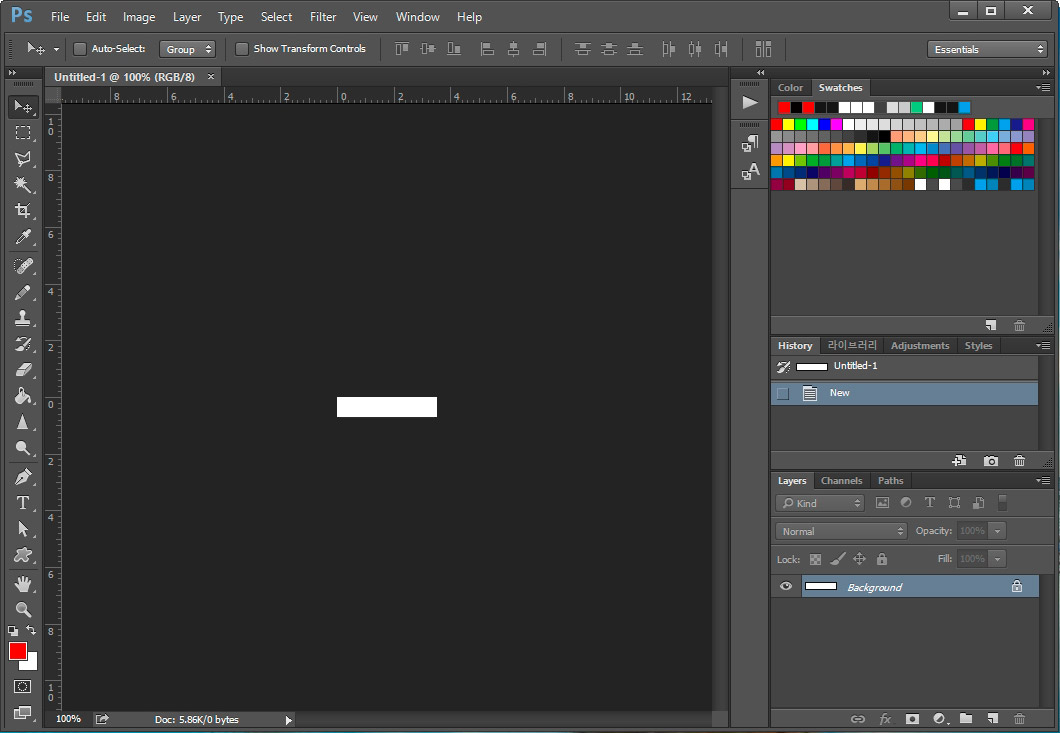This screenshot has width=1060, height=733.
Task: Open the Swatches panel flyout menu
Action: (1043, 87)
